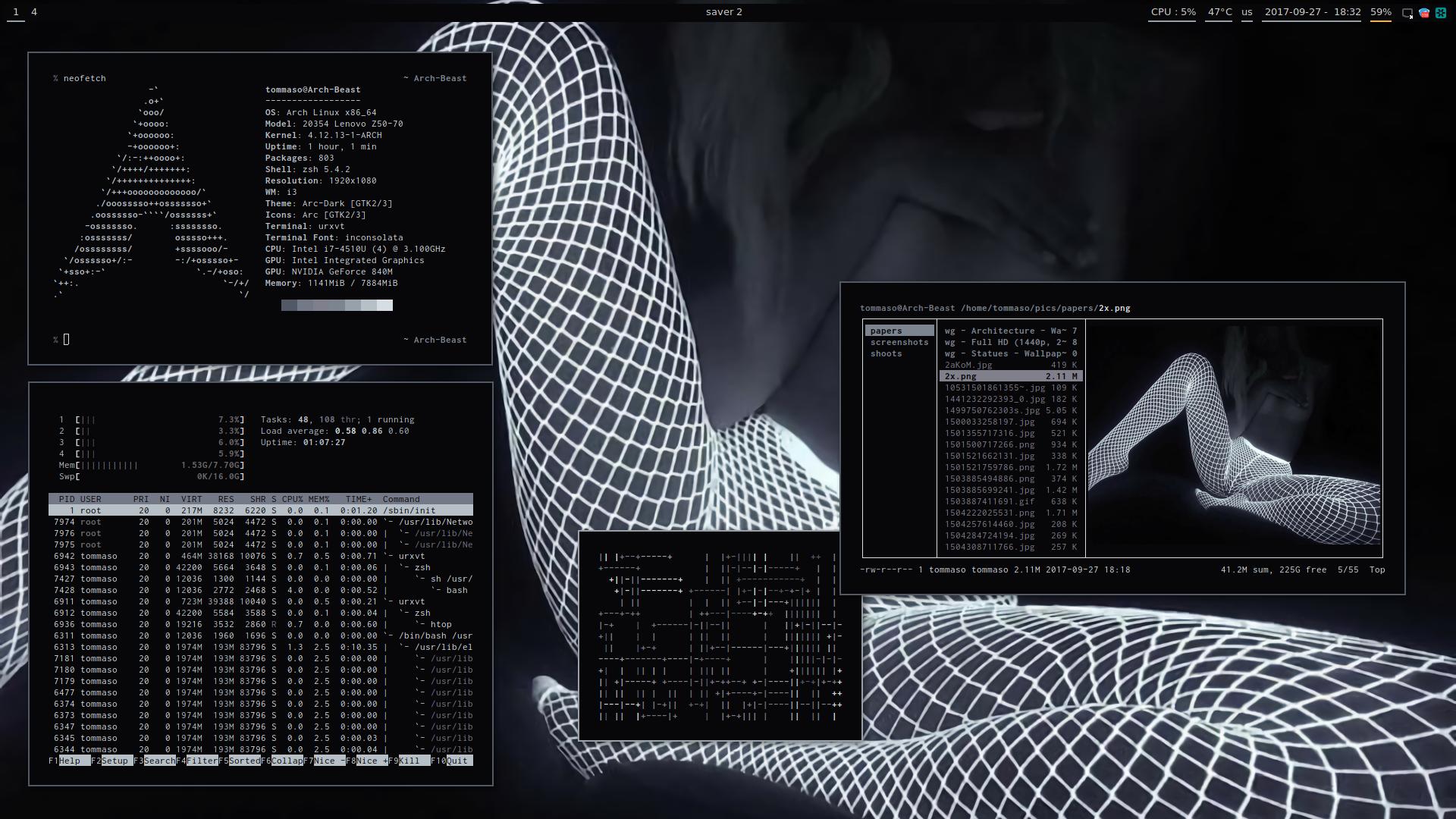Switch to workspace 4 in the bar
The height and width of the screenshot is (819, 1456).
click(x=34, y=12)
